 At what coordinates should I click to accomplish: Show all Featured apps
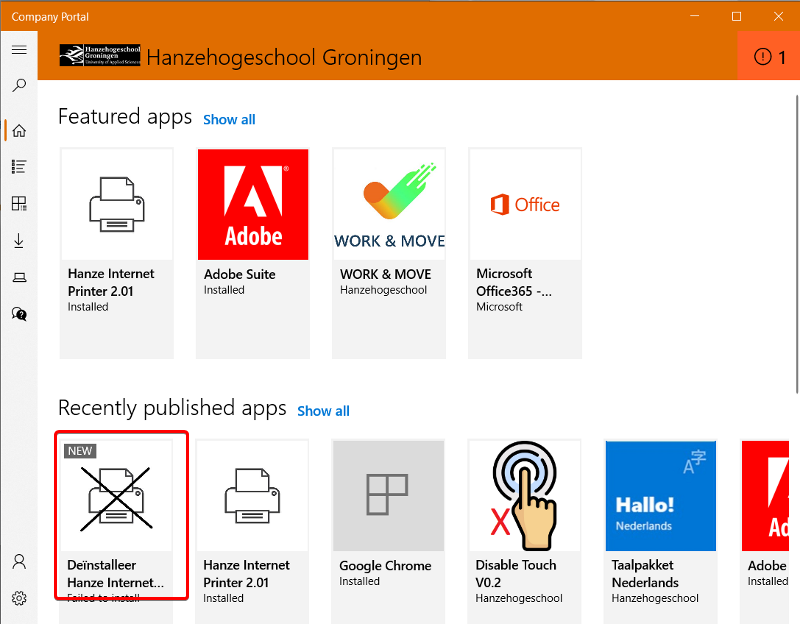(229, 119)
